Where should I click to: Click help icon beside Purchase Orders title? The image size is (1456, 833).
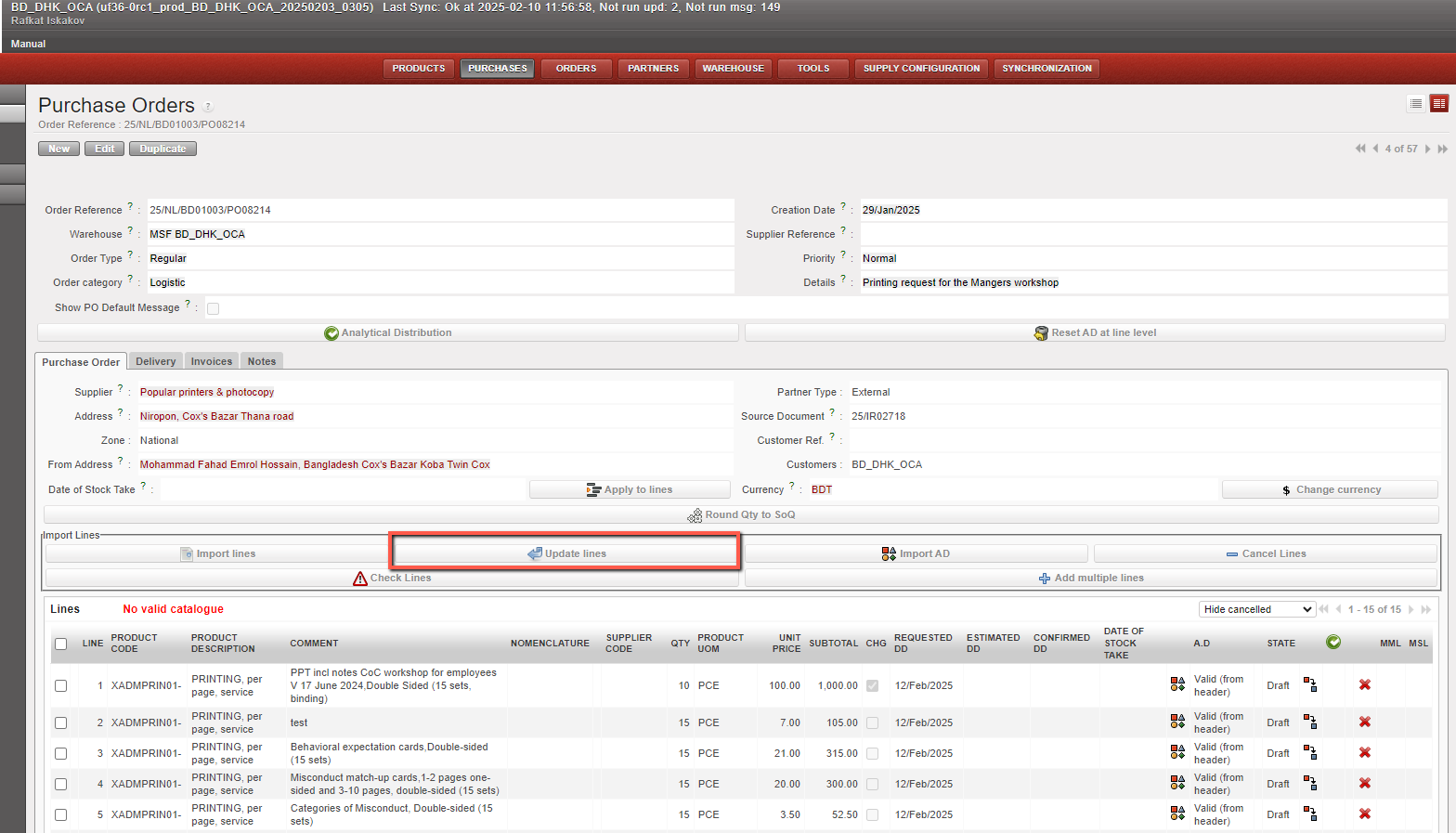click(x=208, y=107)
